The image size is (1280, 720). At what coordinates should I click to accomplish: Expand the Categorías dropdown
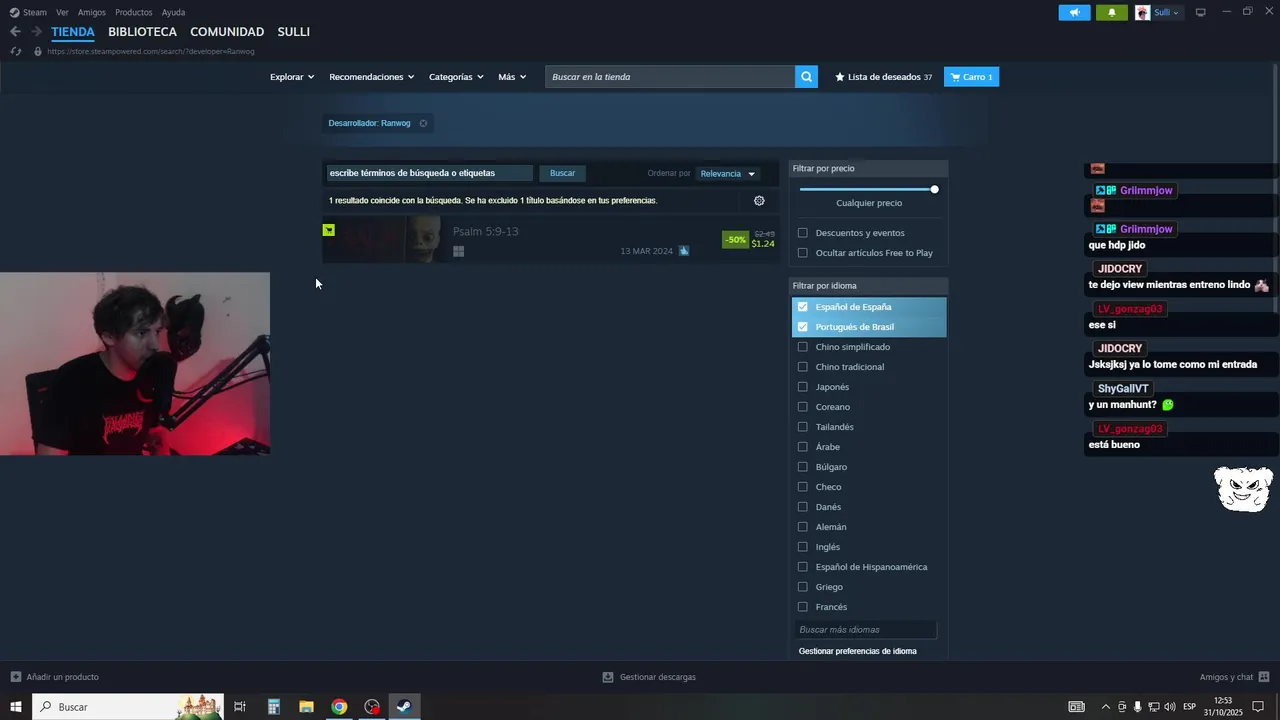456,77
